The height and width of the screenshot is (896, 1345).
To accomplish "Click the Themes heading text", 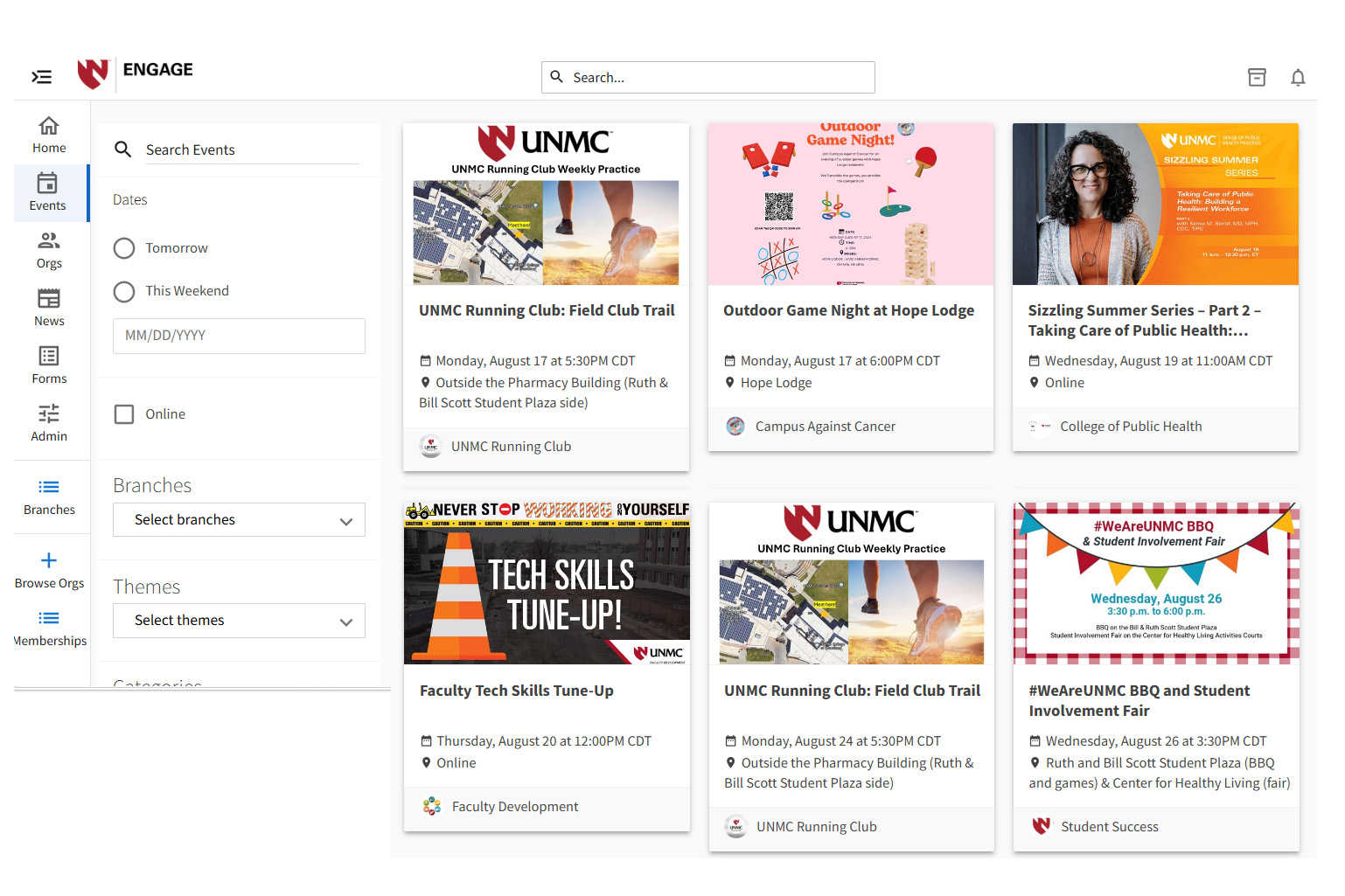I will [147, 587].
